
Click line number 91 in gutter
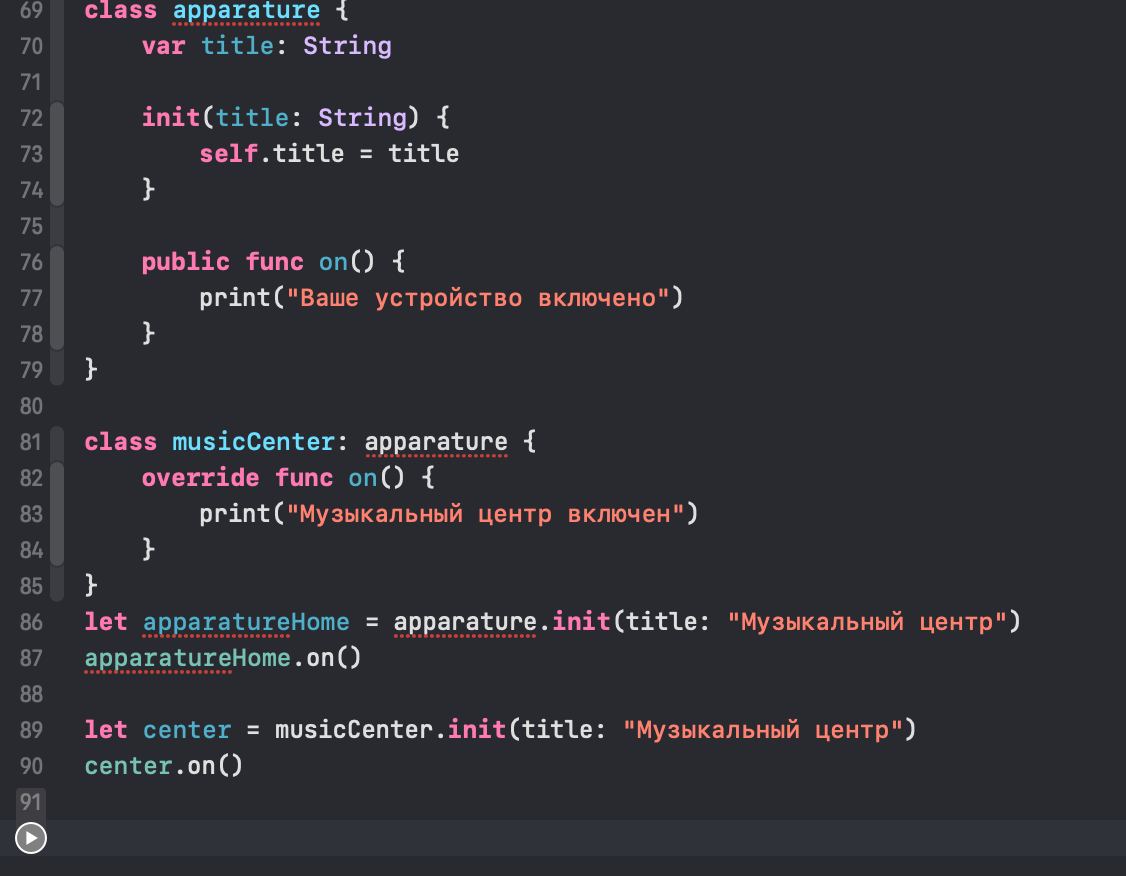coord(31,801)
